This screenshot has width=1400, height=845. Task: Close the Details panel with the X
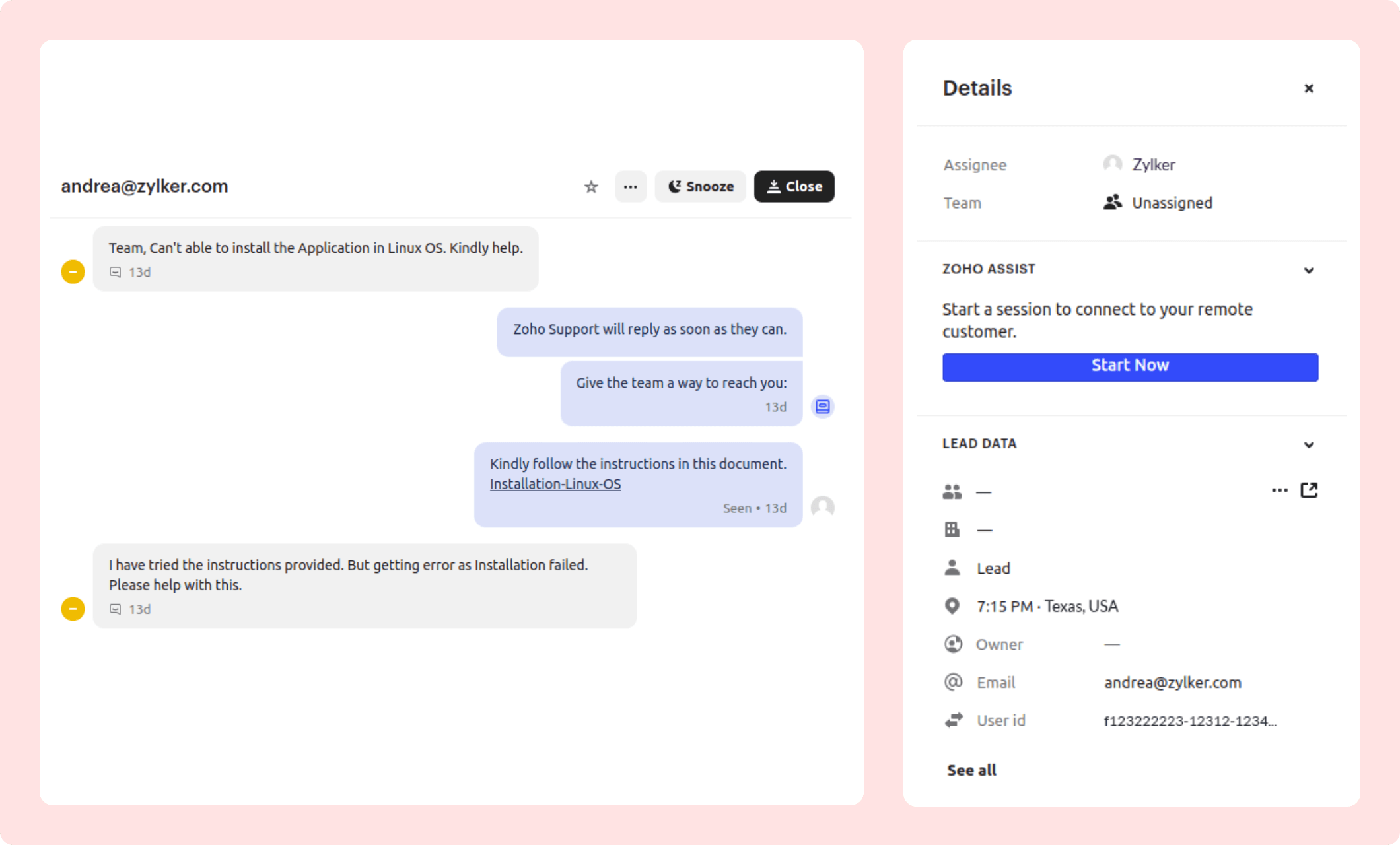pos(1309,88)
